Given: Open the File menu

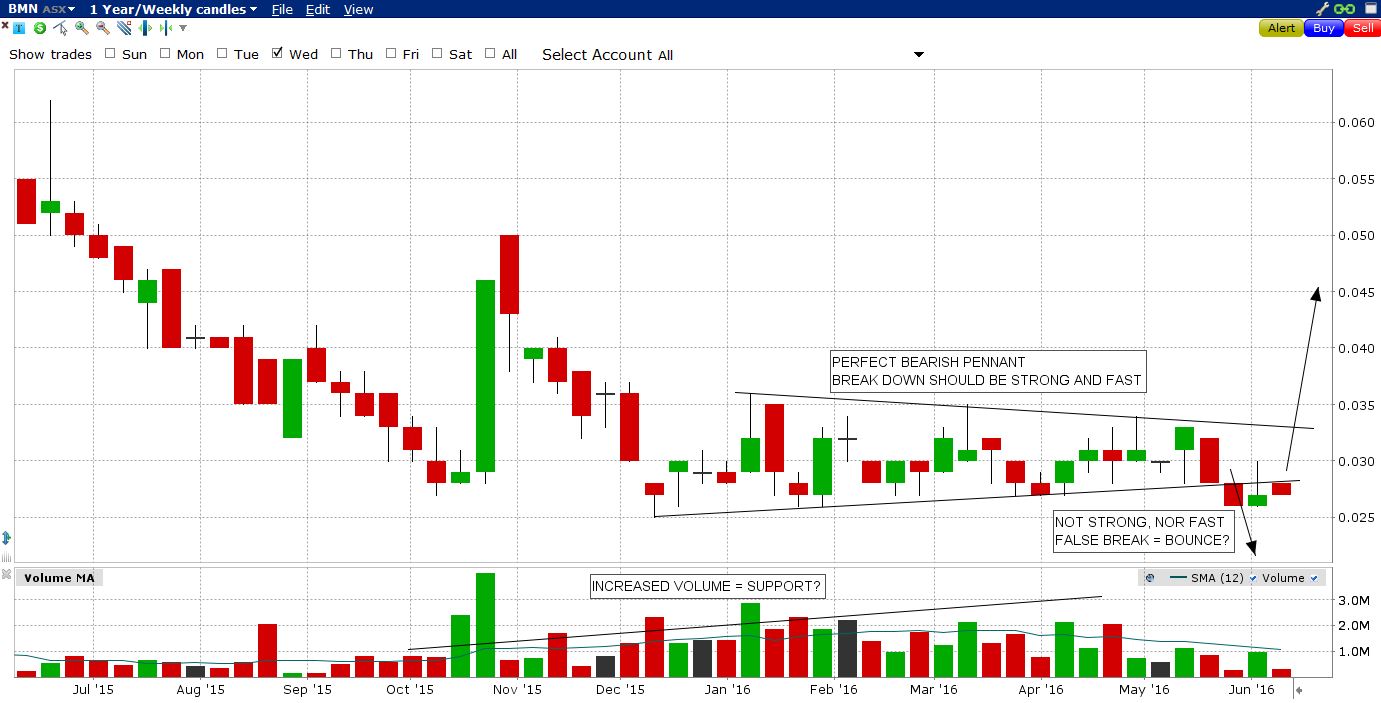Looking at the screenshot, I should tap(282, 9).
